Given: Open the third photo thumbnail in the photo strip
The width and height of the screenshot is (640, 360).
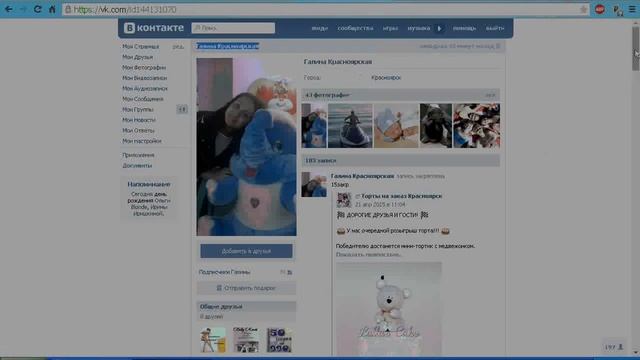Looking at the screenshot, I should 396,126.
